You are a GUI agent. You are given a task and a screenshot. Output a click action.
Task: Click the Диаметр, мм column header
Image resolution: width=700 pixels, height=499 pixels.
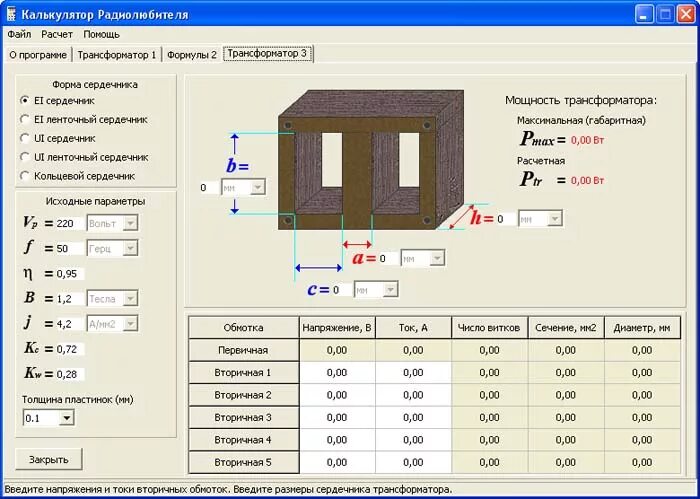642,328
